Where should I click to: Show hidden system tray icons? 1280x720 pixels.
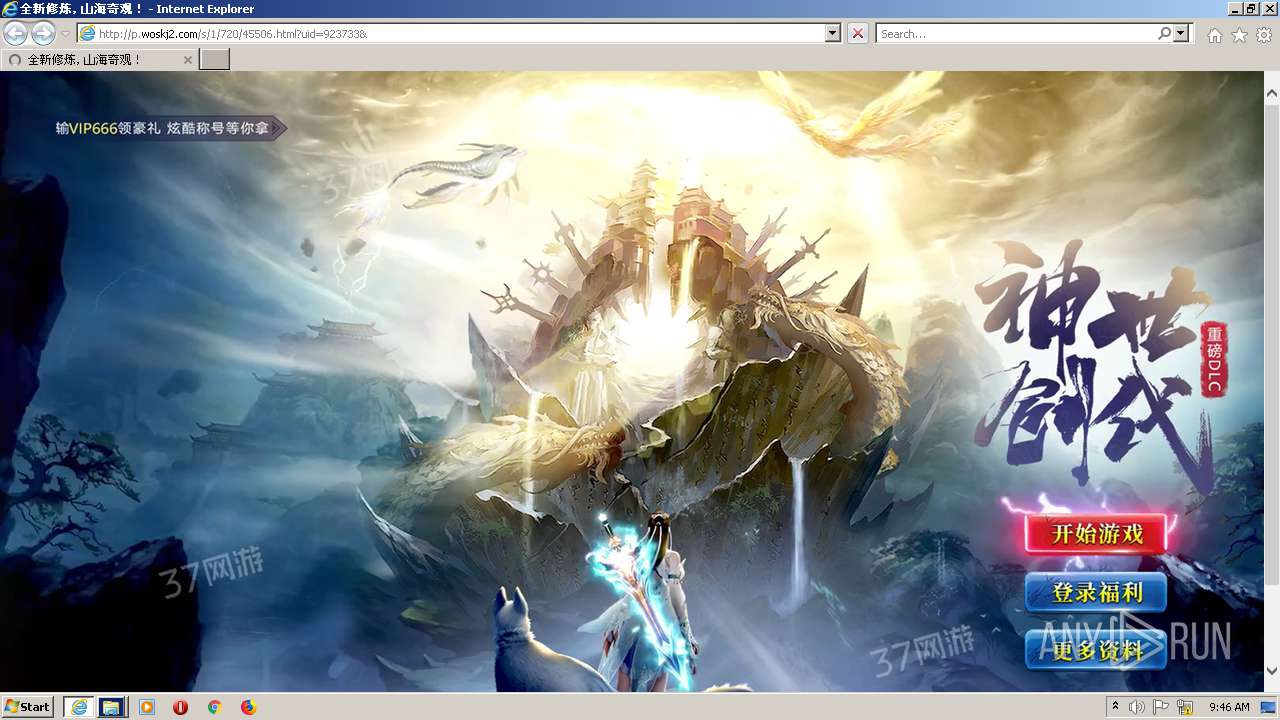pyautogui.click(x=1116, y=707)
